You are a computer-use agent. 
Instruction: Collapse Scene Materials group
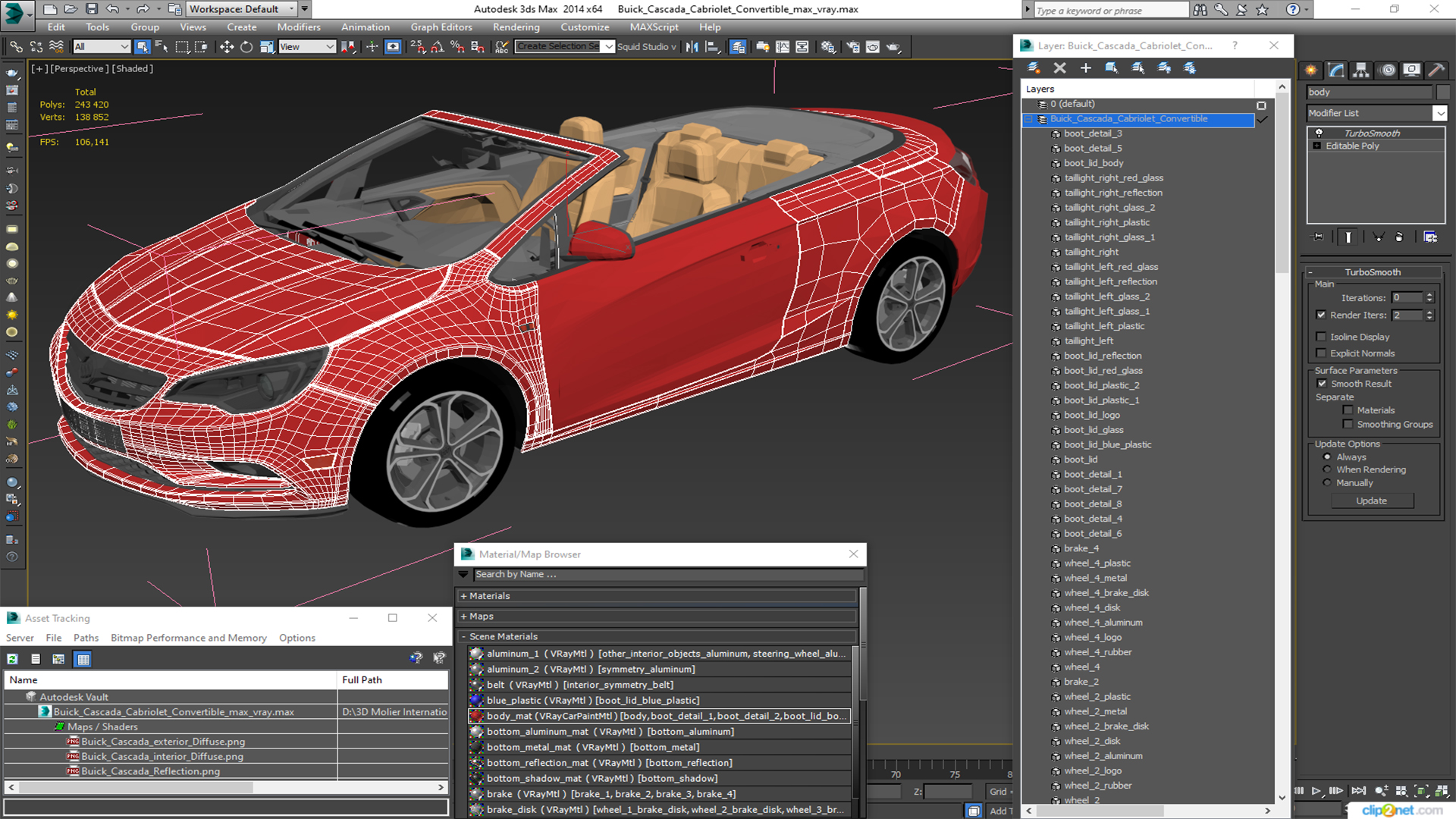[463, 637]
